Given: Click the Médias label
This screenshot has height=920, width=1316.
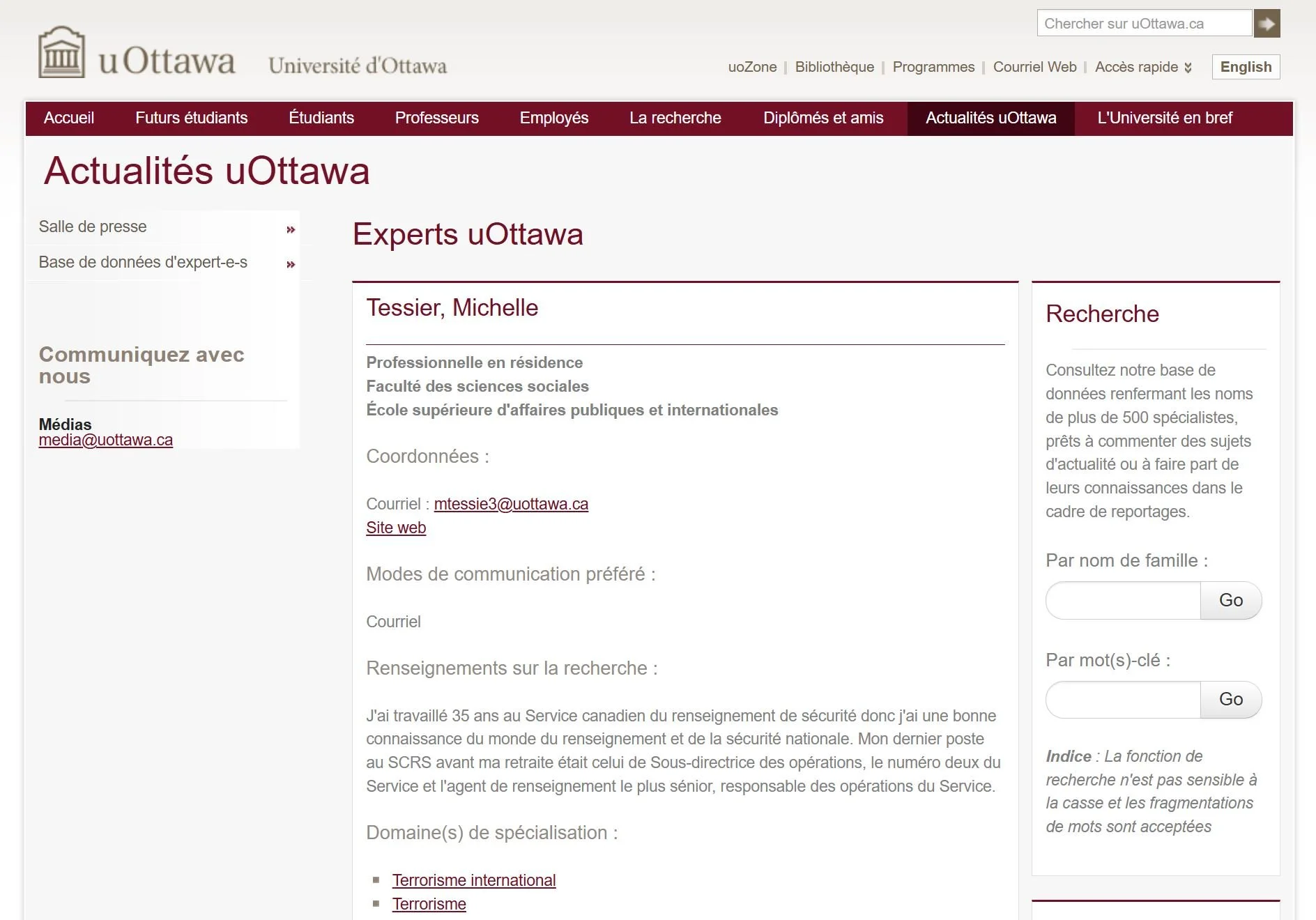Looking at the screenshot, I should click(66, 424).
